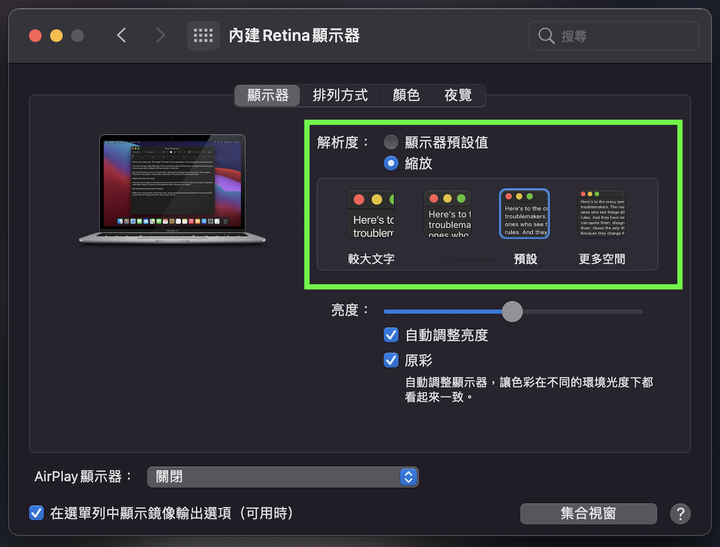Switch to the 顏色 tab
720x547 pixels.
click(x=406, y=96)
